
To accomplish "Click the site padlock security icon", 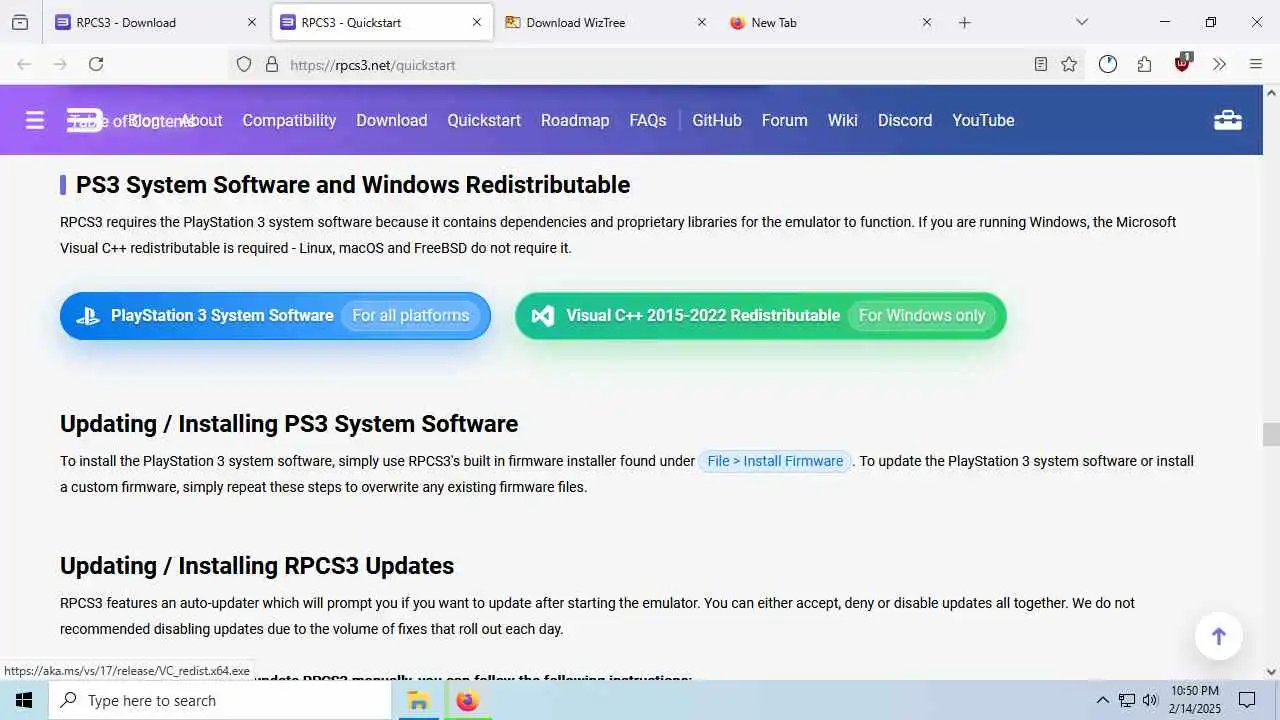I will tap(271, 64).
